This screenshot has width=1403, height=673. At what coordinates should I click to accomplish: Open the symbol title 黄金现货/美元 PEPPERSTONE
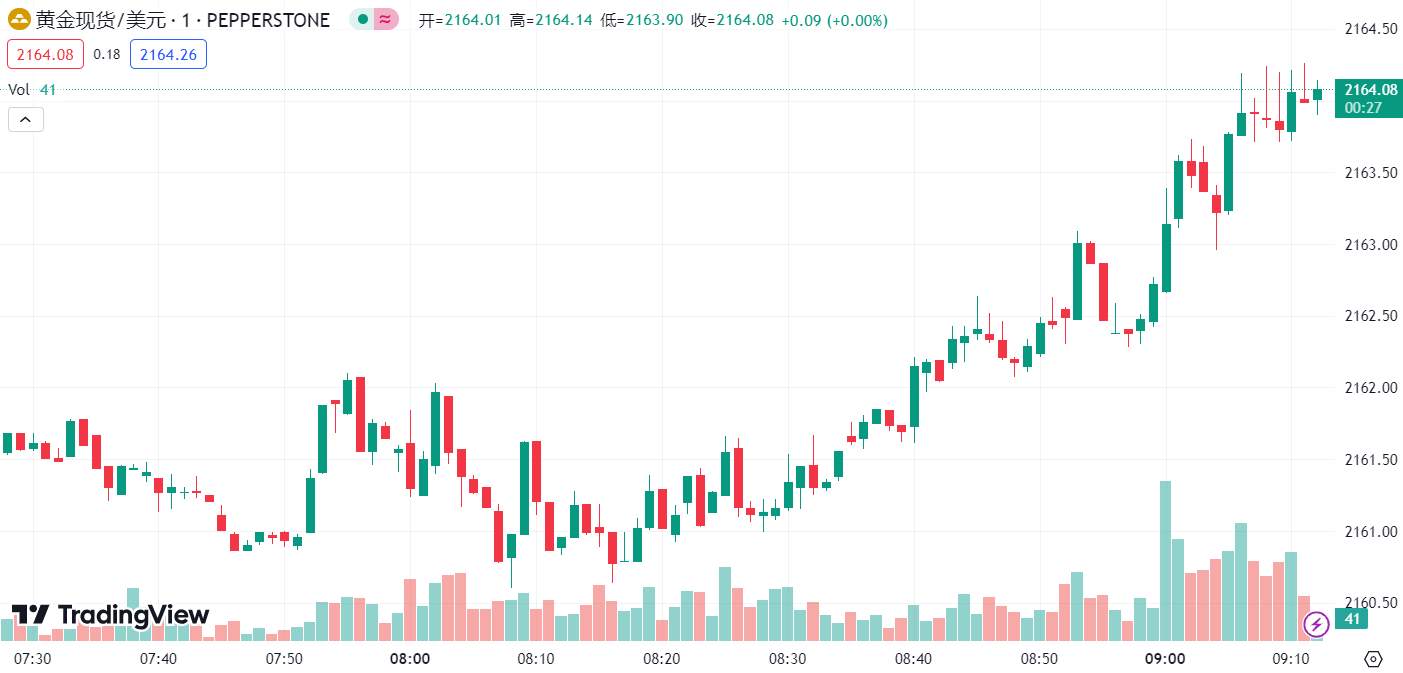[183, 20]
